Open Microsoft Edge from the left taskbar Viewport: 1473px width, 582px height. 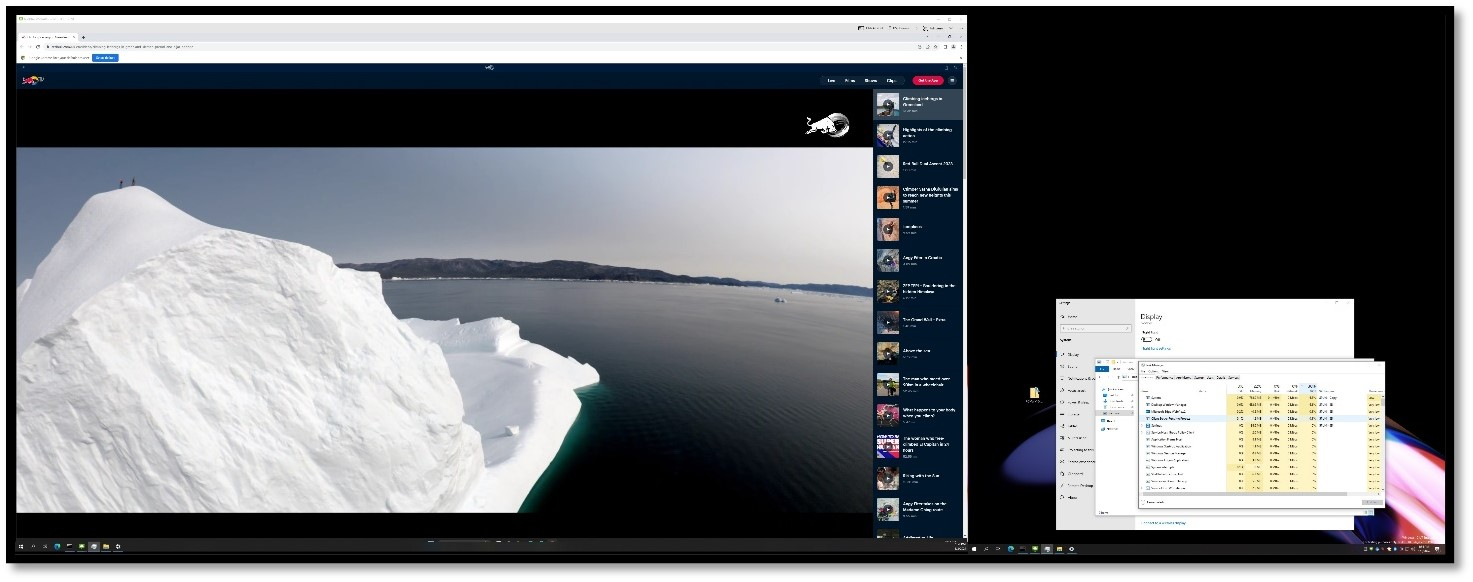tap(57, 546)
